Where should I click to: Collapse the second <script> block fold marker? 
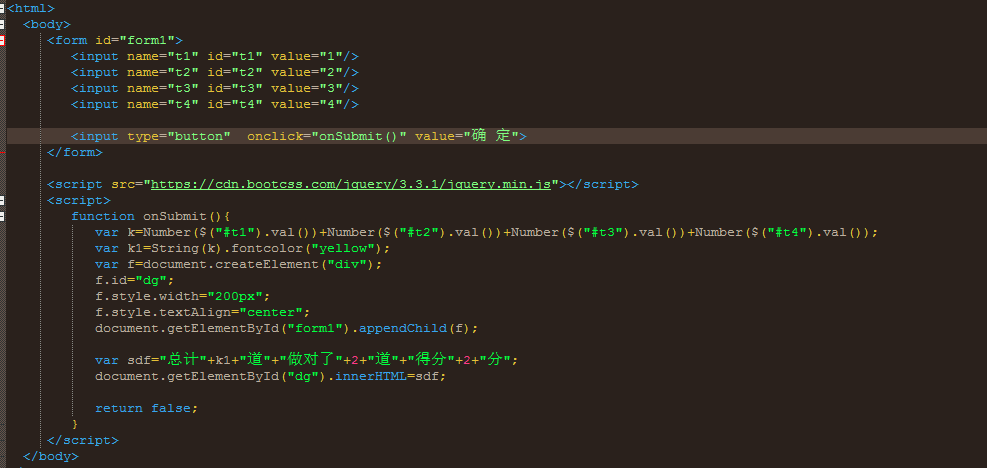[x=2, y=200]
